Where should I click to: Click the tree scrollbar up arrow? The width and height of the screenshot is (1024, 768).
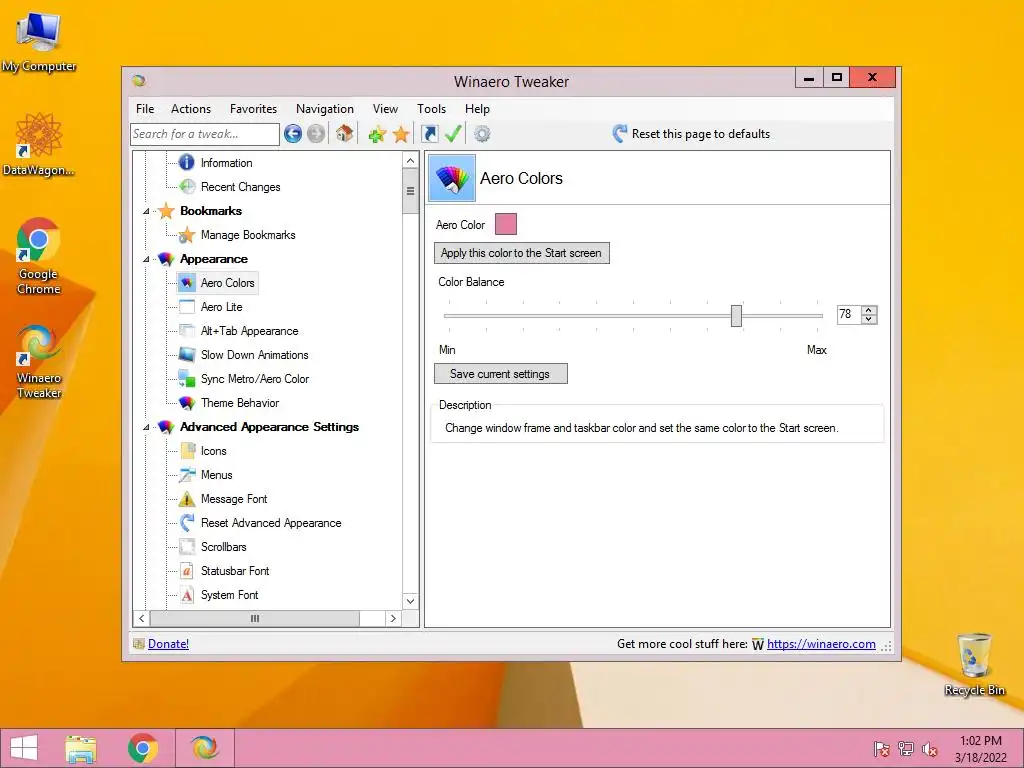point(410,161)
